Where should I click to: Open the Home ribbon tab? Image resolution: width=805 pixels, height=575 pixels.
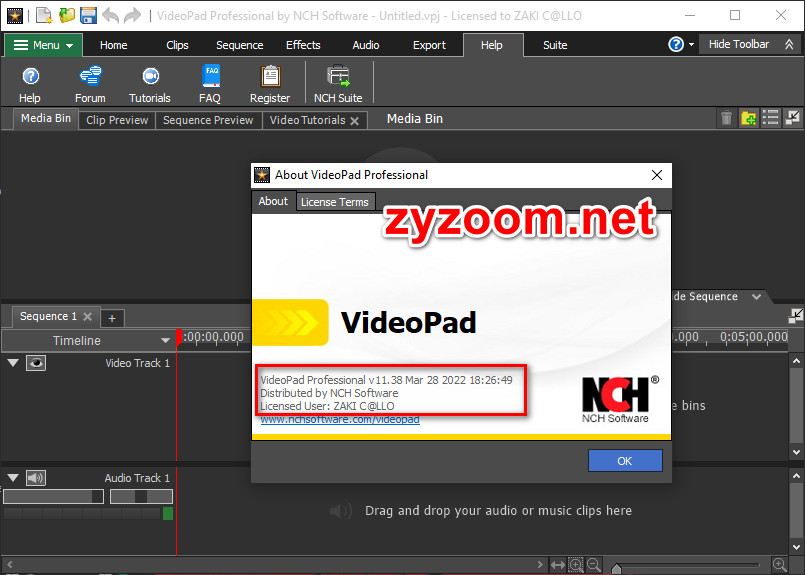[113, 45]
